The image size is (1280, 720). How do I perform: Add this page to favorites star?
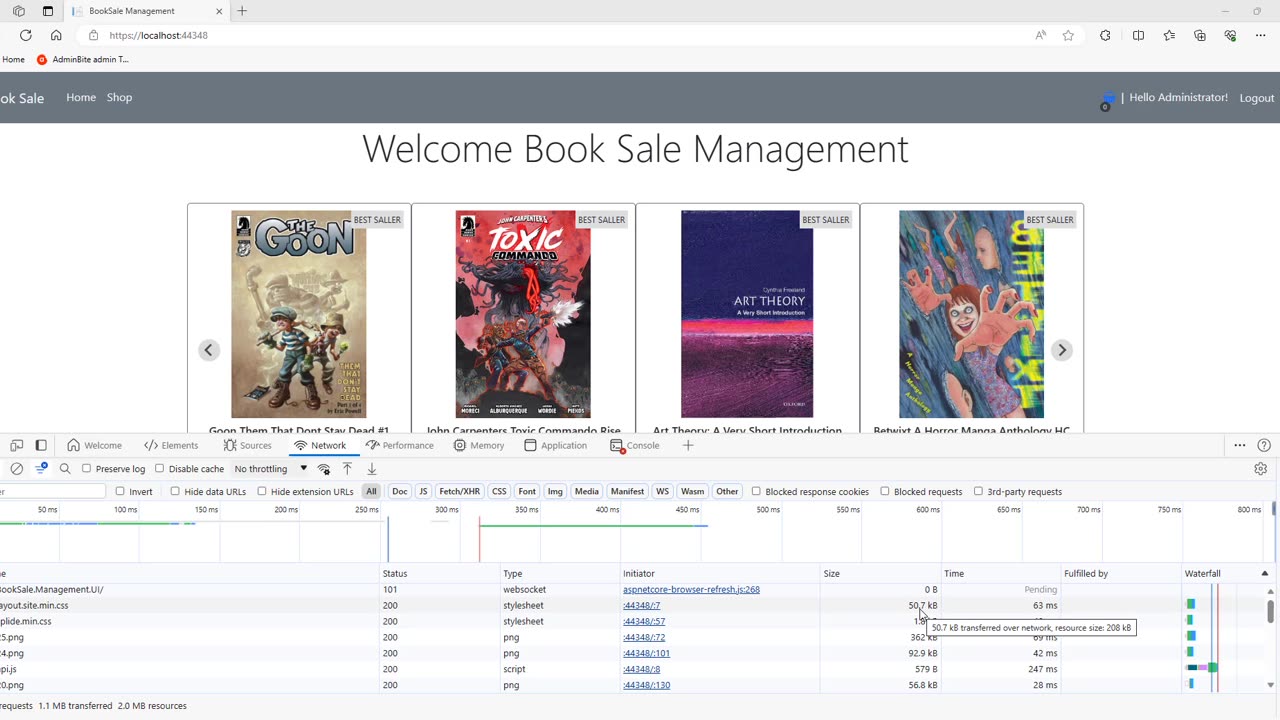click(1068, 35)
